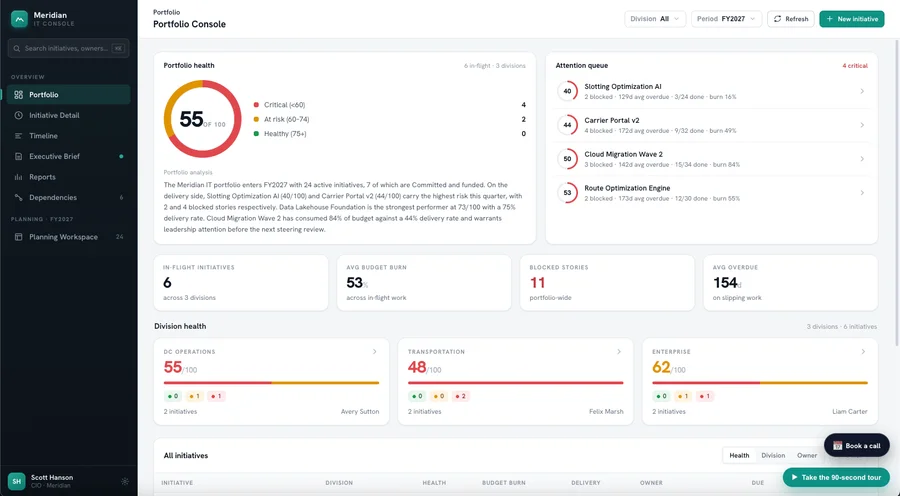Click the Executive Brief document icon

(x=18, y=156)
